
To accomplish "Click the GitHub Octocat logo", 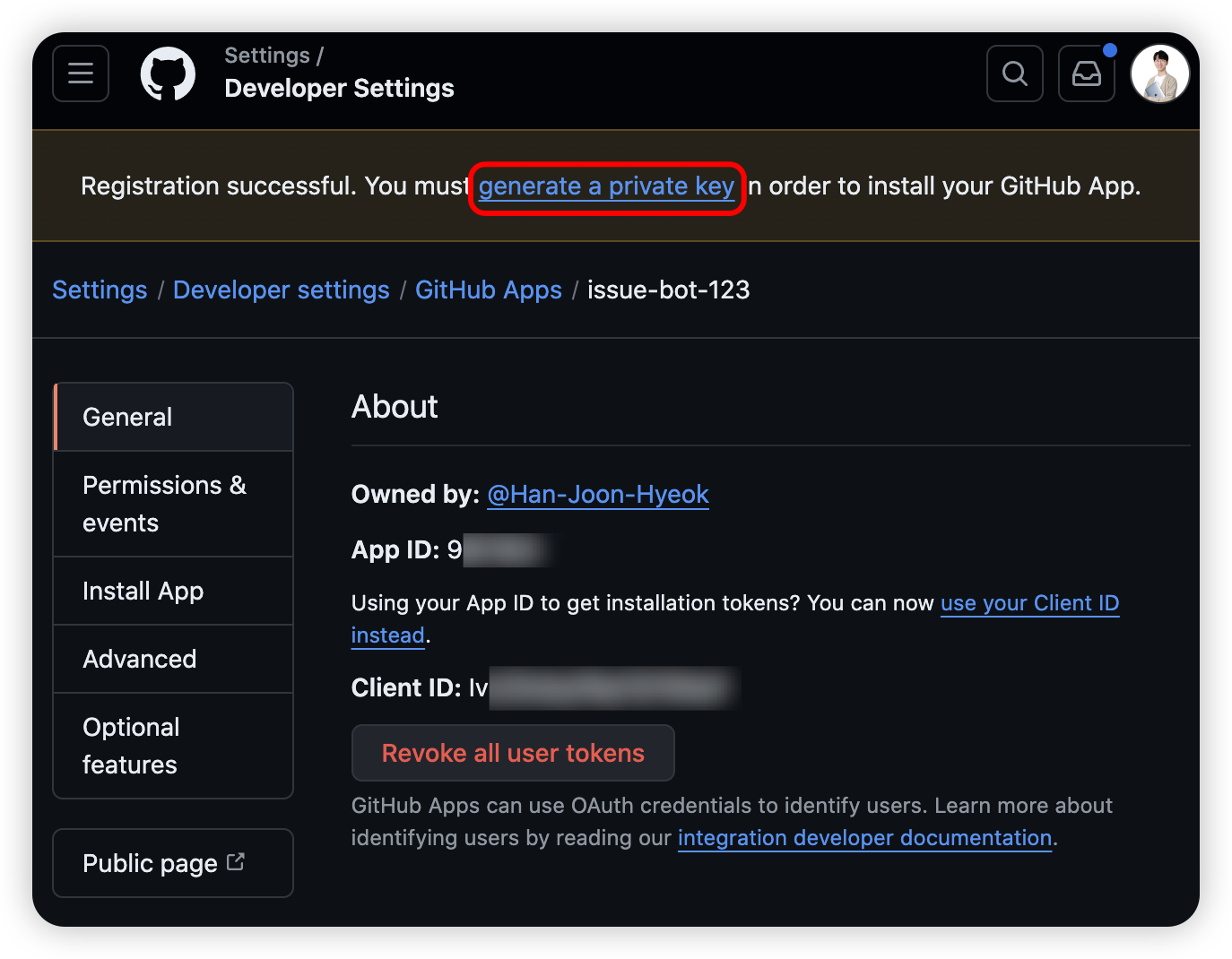I will click(x=168, y=73).
